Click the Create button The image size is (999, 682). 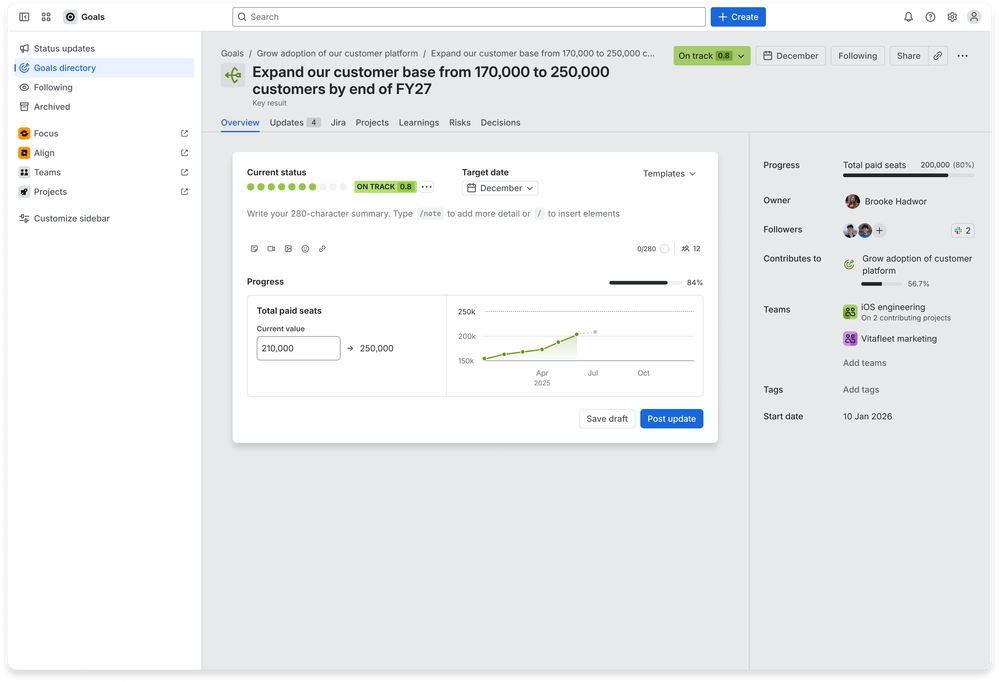[738, 17]
